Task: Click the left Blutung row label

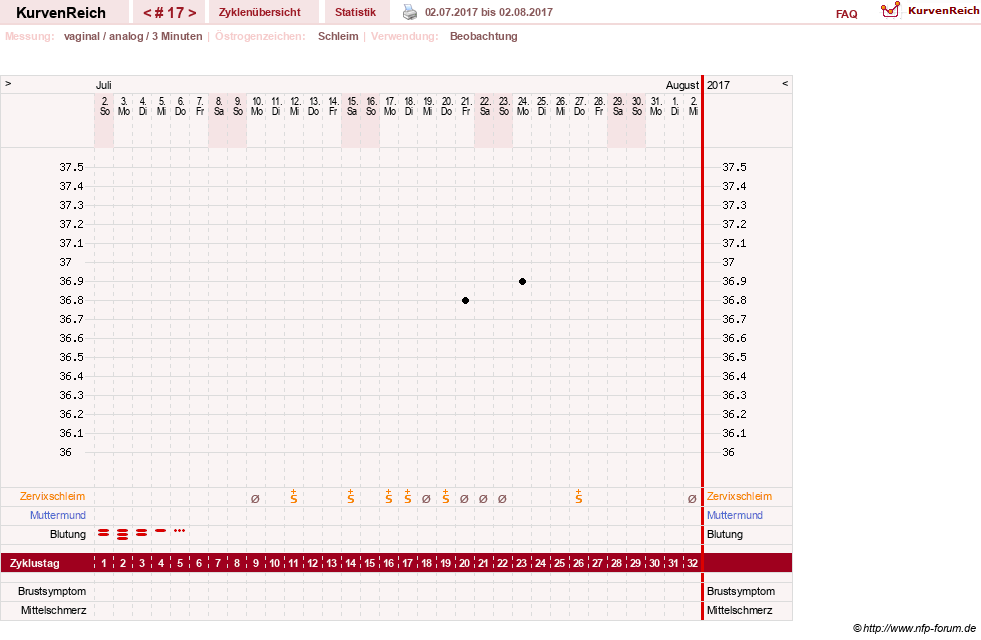Action: coord(68,534)
